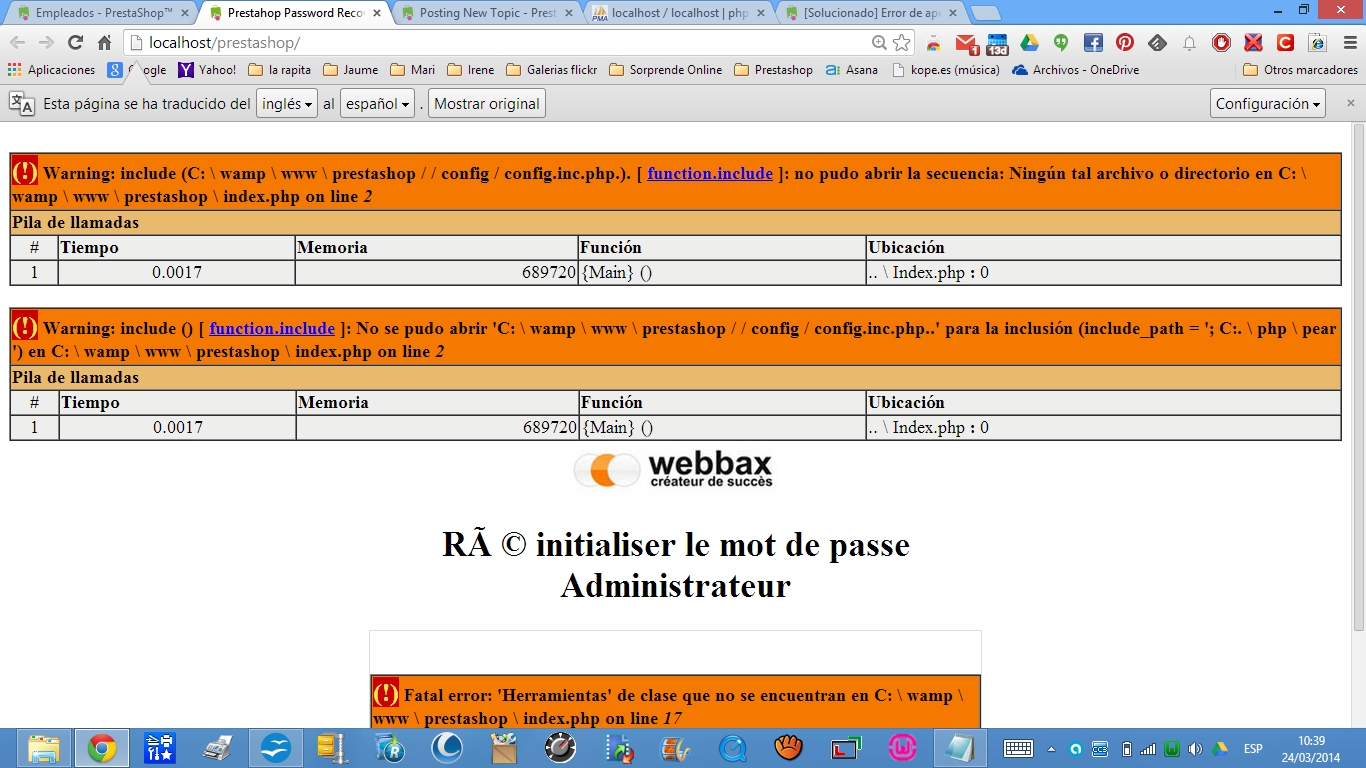
Task: Open the WampServer pink W taskbar icon
Action: click(904, 748)
